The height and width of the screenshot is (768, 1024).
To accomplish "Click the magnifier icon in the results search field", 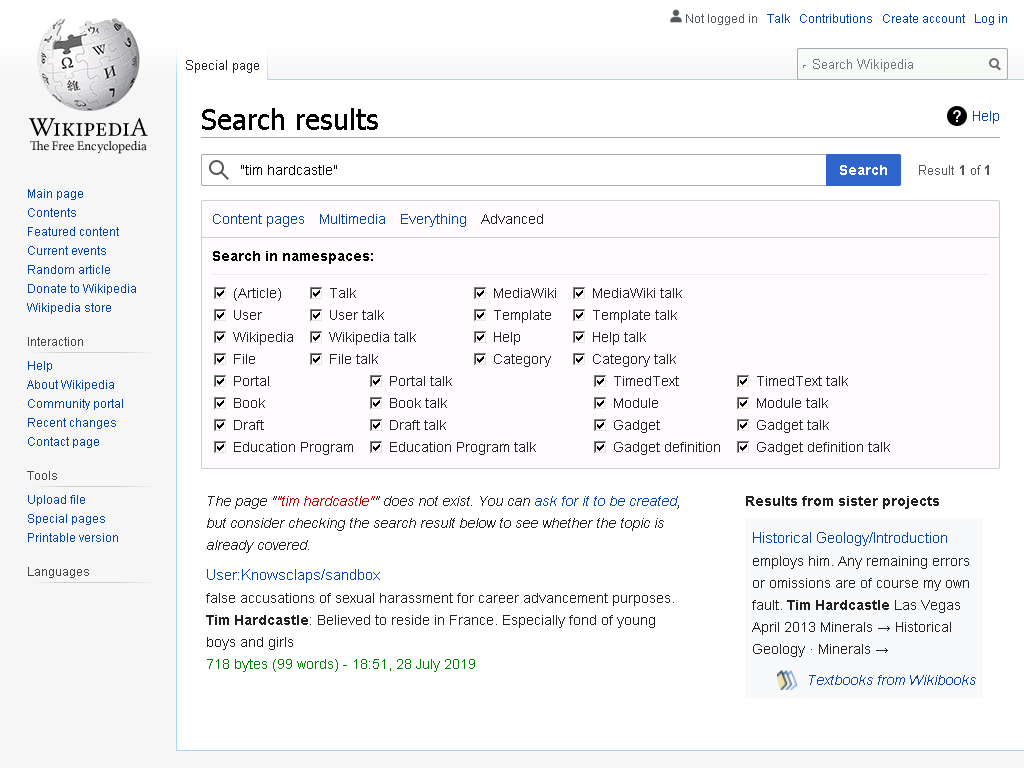I will click(219, 170).
